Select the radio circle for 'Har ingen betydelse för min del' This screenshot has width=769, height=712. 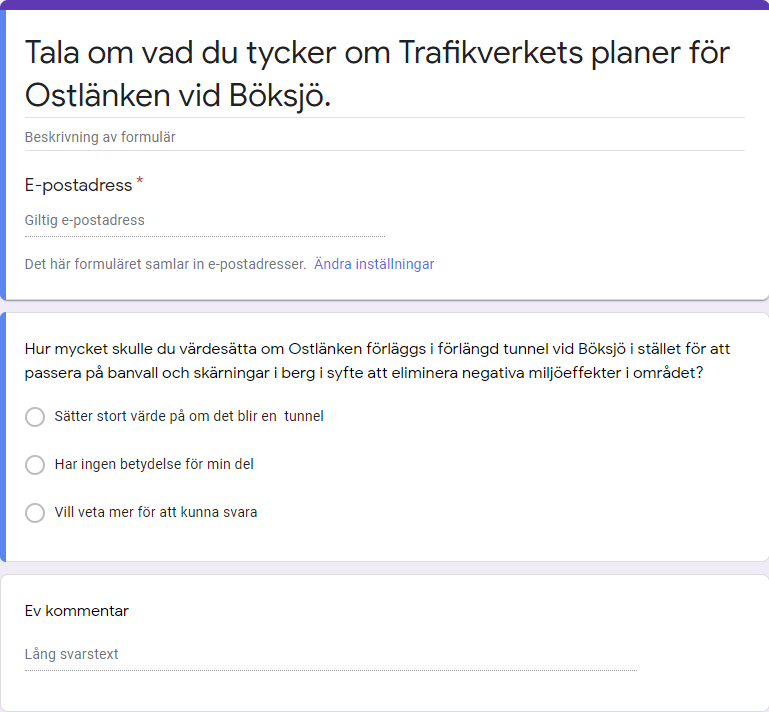click(x=35, y=464)
